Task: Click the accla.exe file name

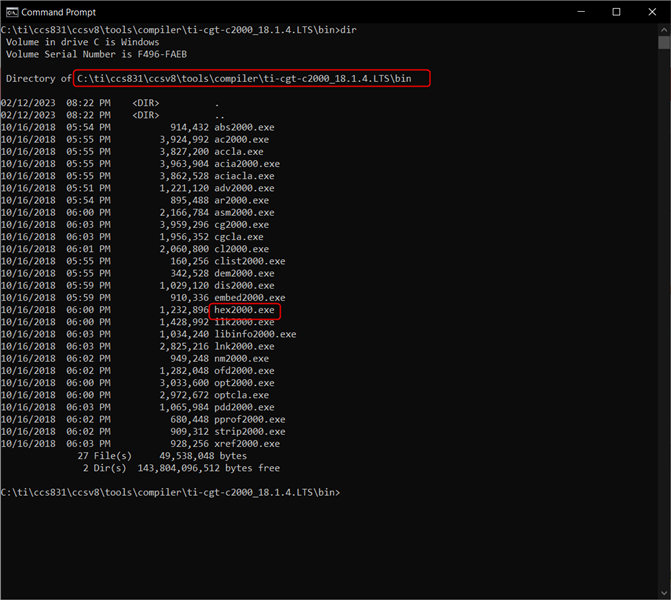Action: (x=239, y=151)
